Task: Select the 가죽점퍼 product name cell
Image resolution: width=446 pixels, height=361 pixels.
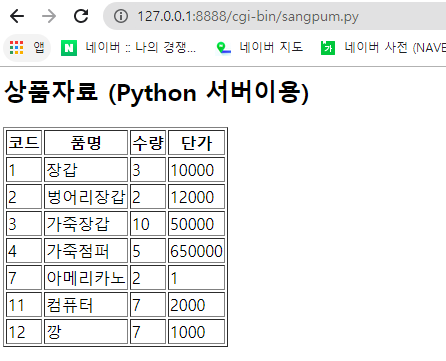Action: 86,251
